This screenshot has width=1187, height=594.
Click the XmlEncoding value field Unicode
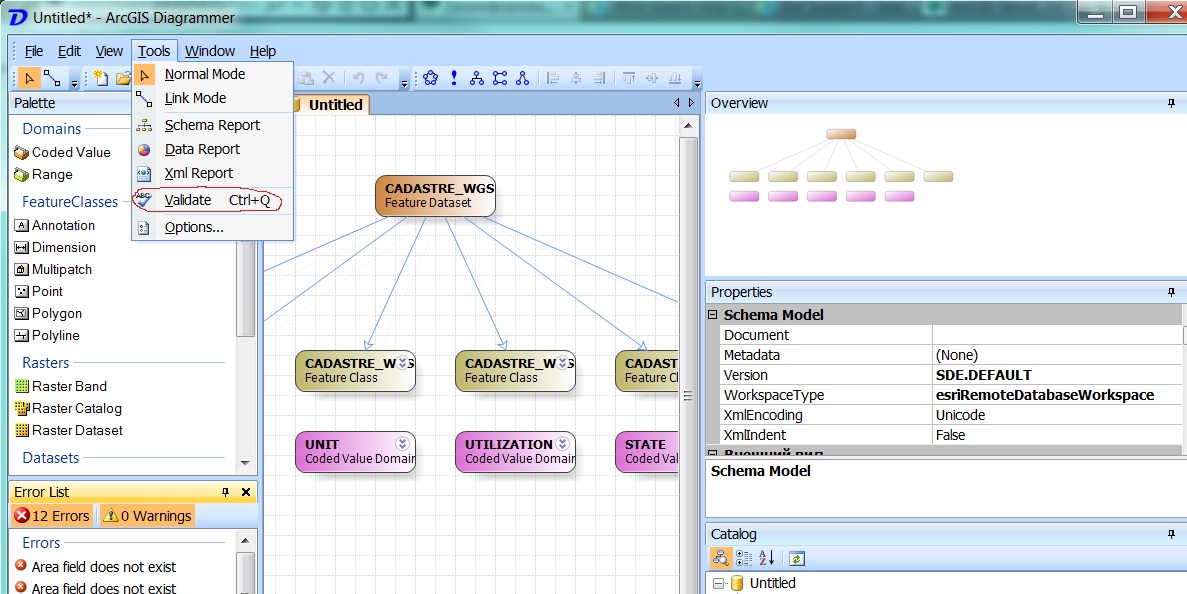click(x=1056, y=415)
